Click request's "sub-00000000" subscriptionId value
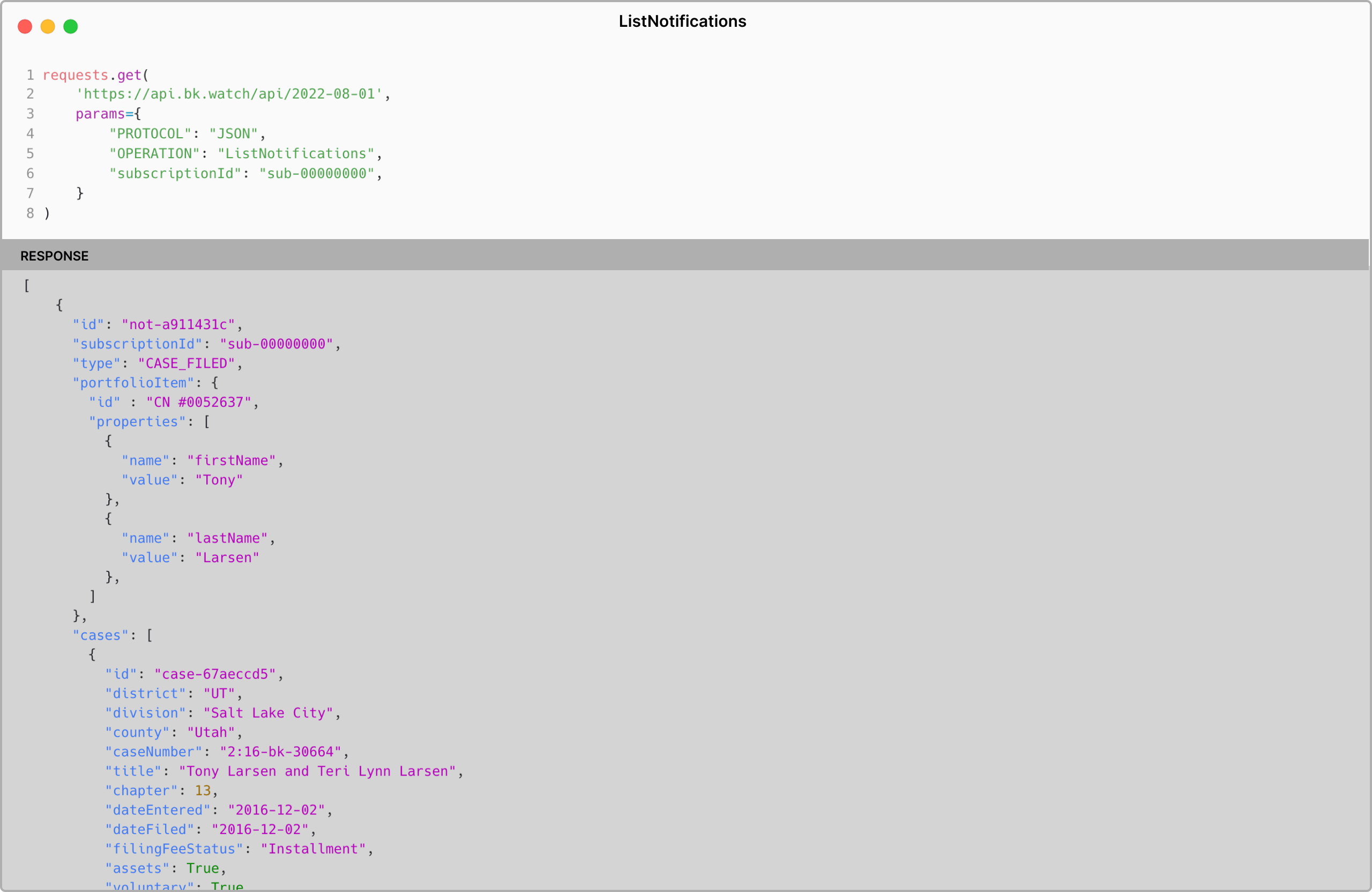Viewport: 1372px width, 892px height. (x=317, y=174)
